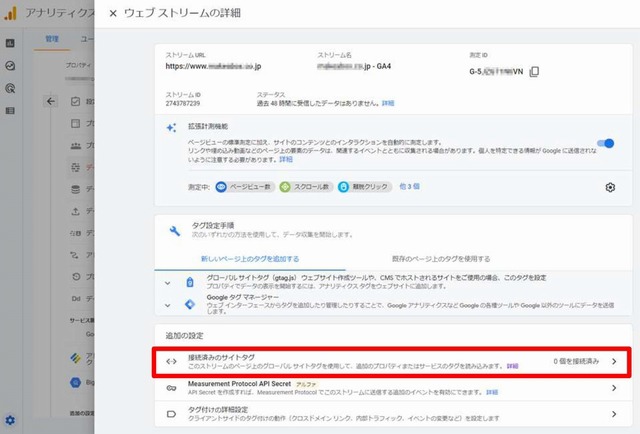Screen dimensions: 640x434
Task: Click the Property Access Management people icon
Action: (76, 145)
